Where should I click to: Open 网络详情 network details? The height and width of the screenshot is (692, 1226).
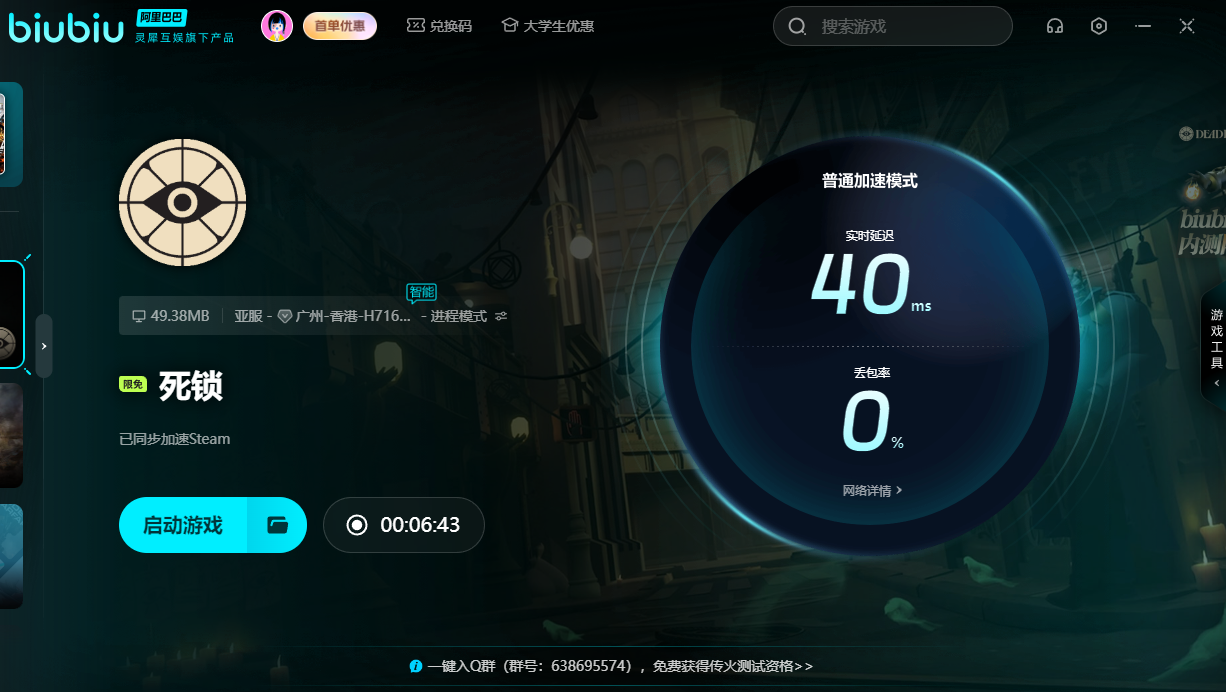coord(872,491)
